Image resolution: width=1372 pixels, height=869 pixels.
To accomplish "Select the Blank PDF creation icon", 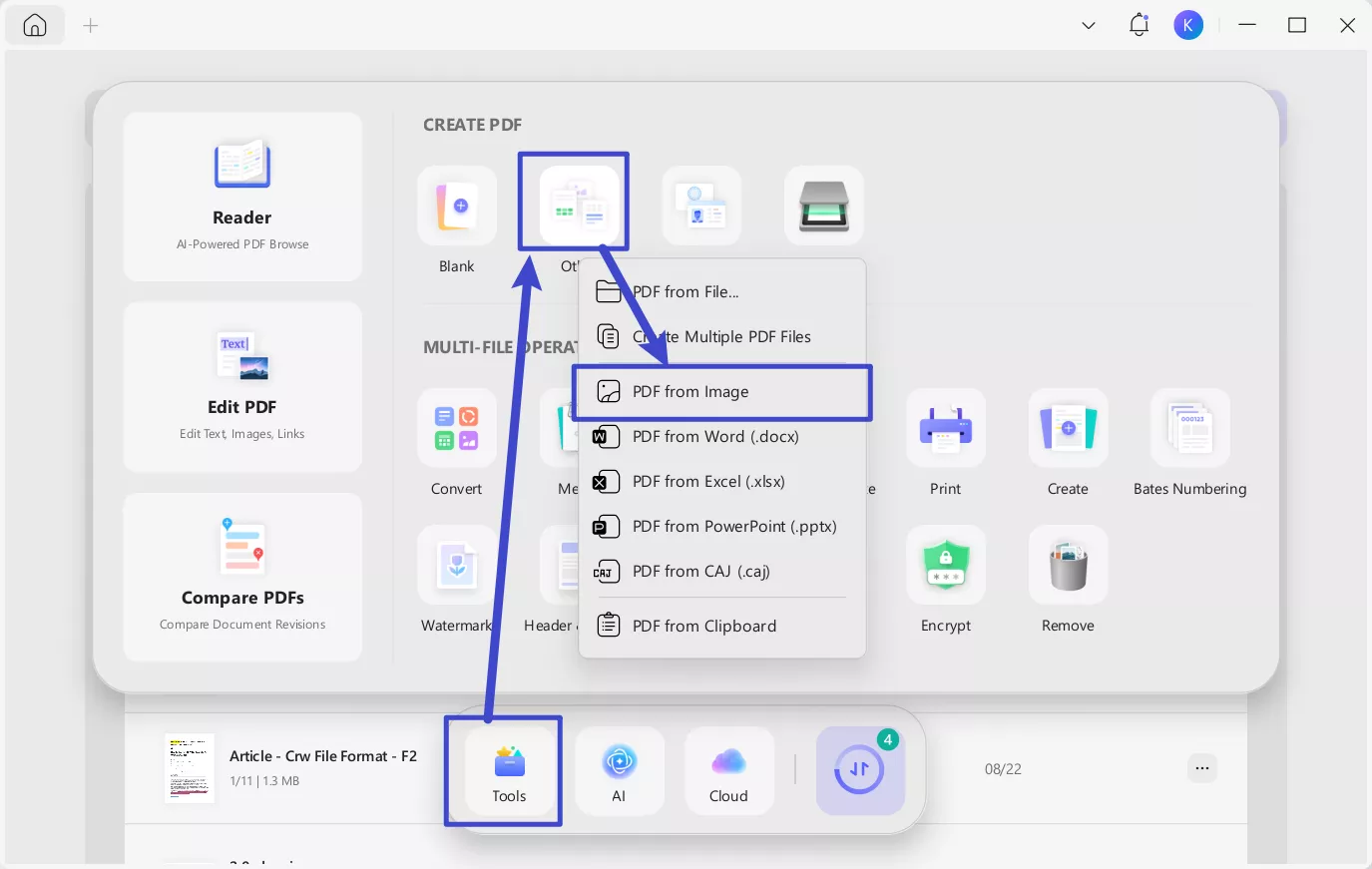I will point(456,205).
